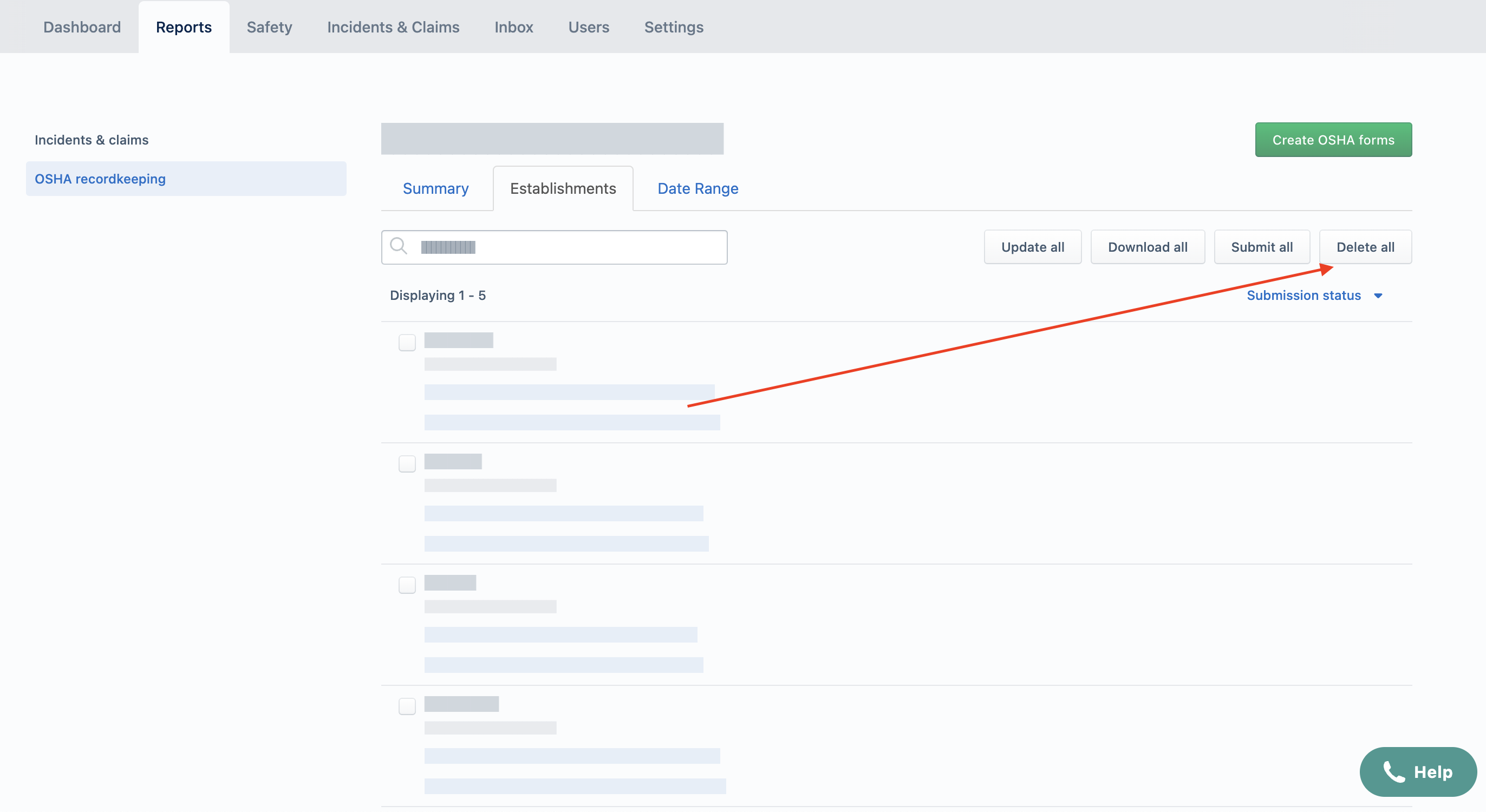This screenshot has height=812, width=1486.
Task: Select OSHA recordkeeping in sidebar
Action: pyautogui.click(x=186, y=179)
